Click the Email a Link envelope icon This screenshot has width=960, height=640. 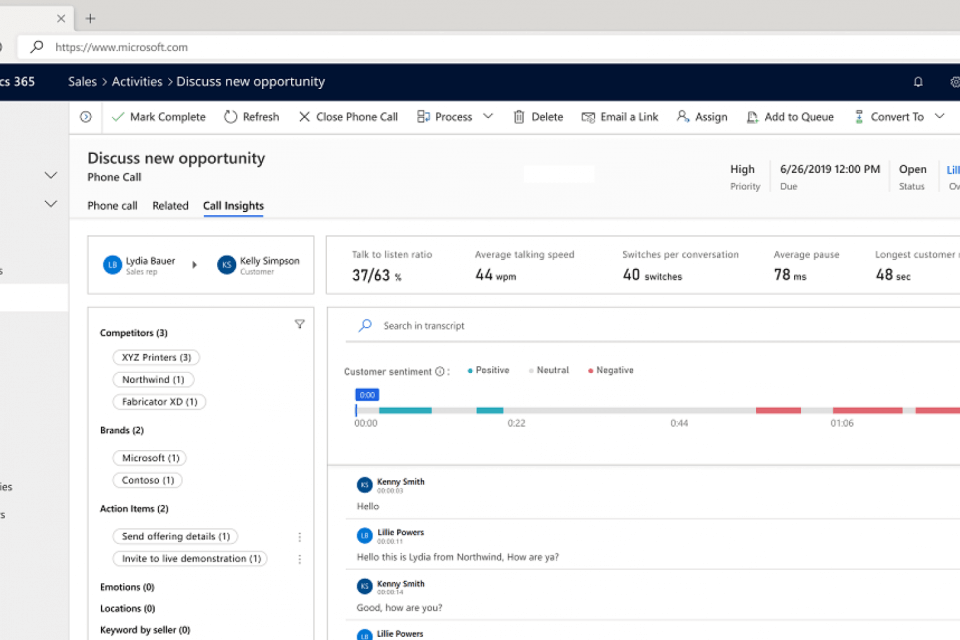588,117
